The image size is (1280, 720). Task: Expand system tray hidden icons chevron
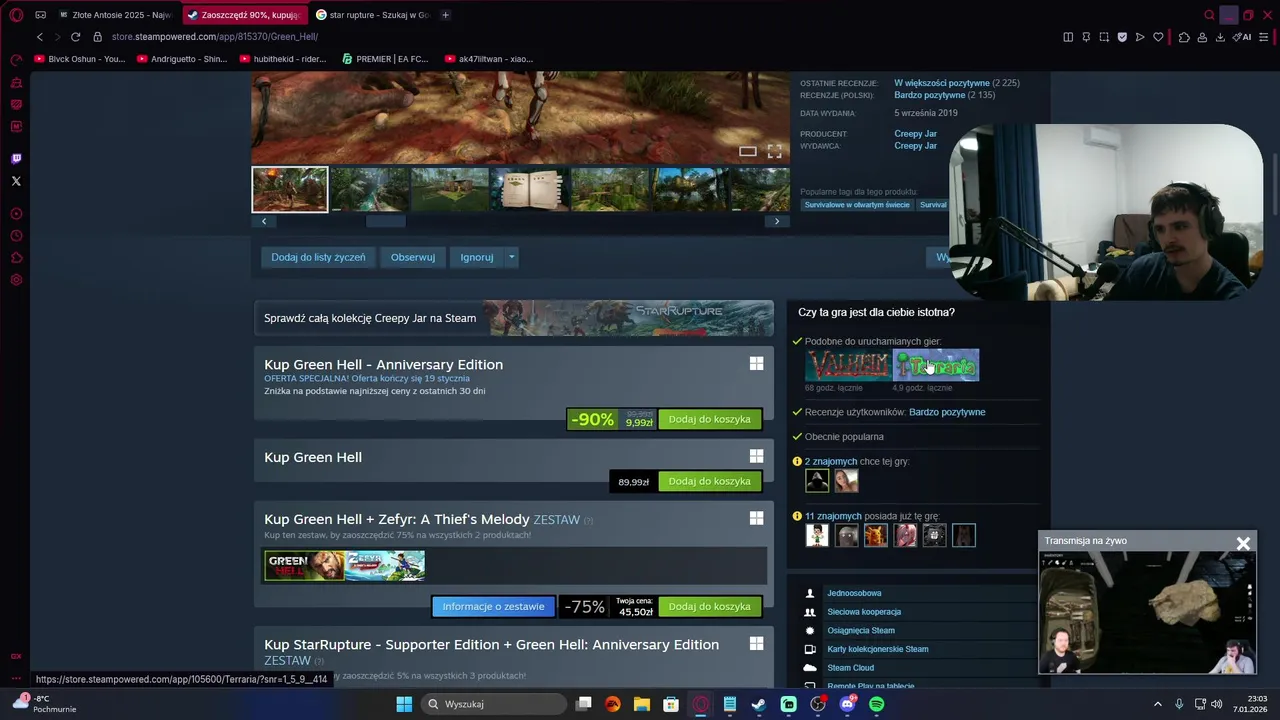click(x=1158, y=704)
